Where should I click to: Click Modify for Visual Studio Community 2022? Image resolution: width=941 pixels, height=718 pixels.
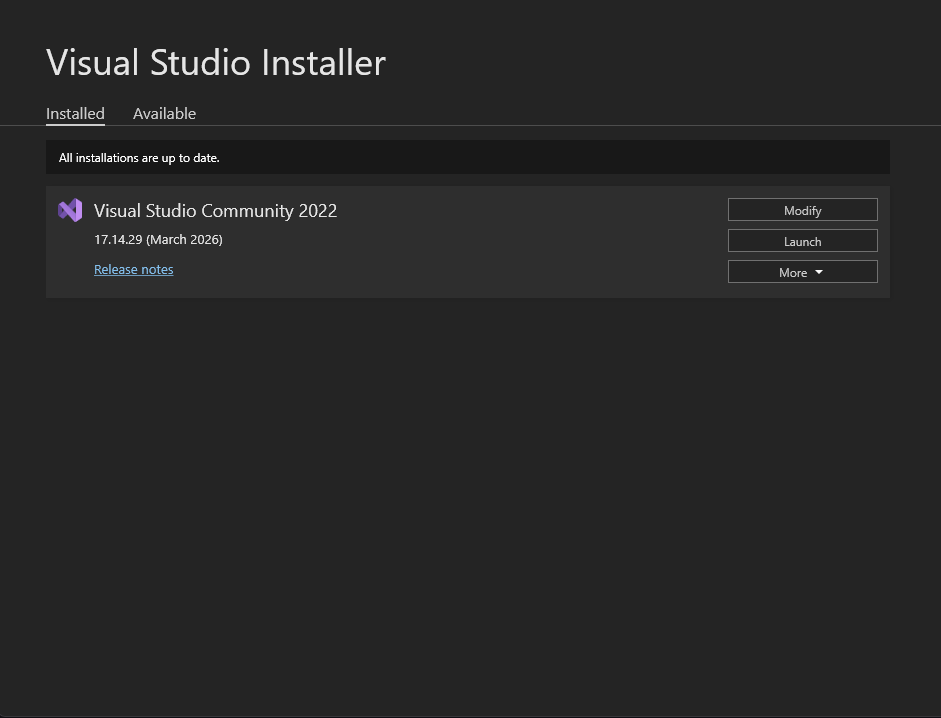pyautogui.click(x=802, y=210)
